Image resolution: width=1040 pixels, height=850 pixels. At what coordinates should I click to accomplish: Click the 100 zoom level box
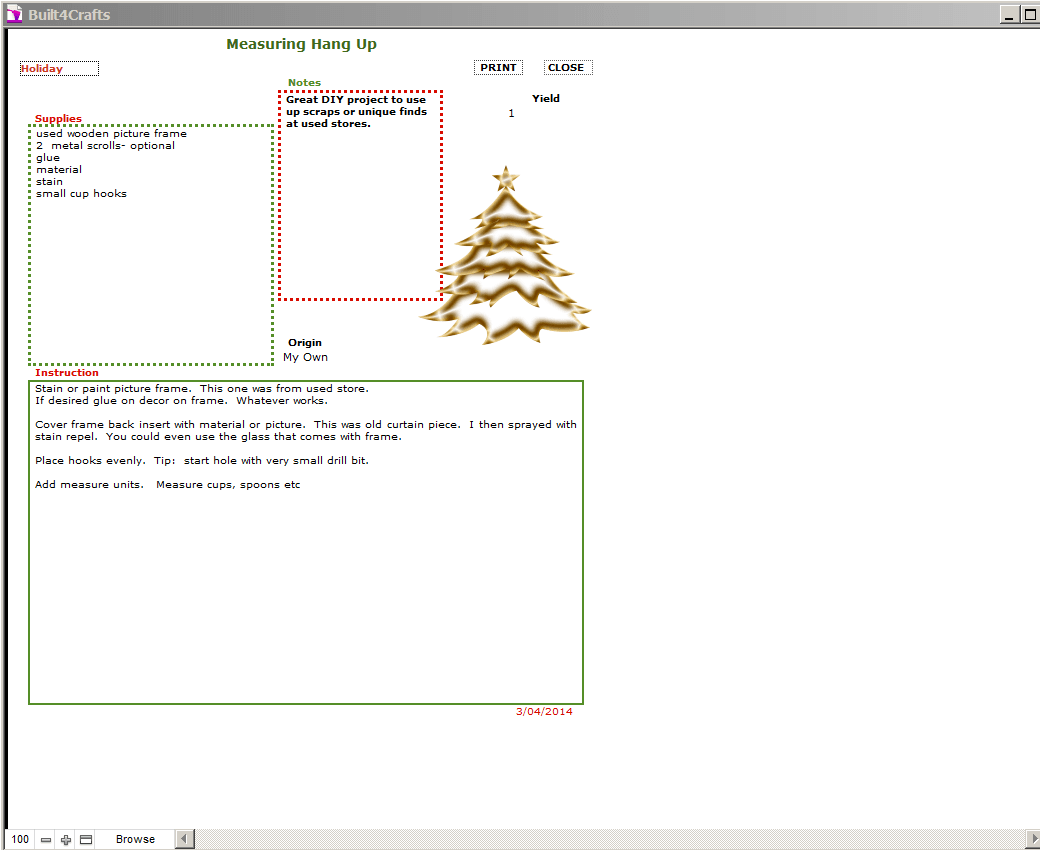[20, 840]
